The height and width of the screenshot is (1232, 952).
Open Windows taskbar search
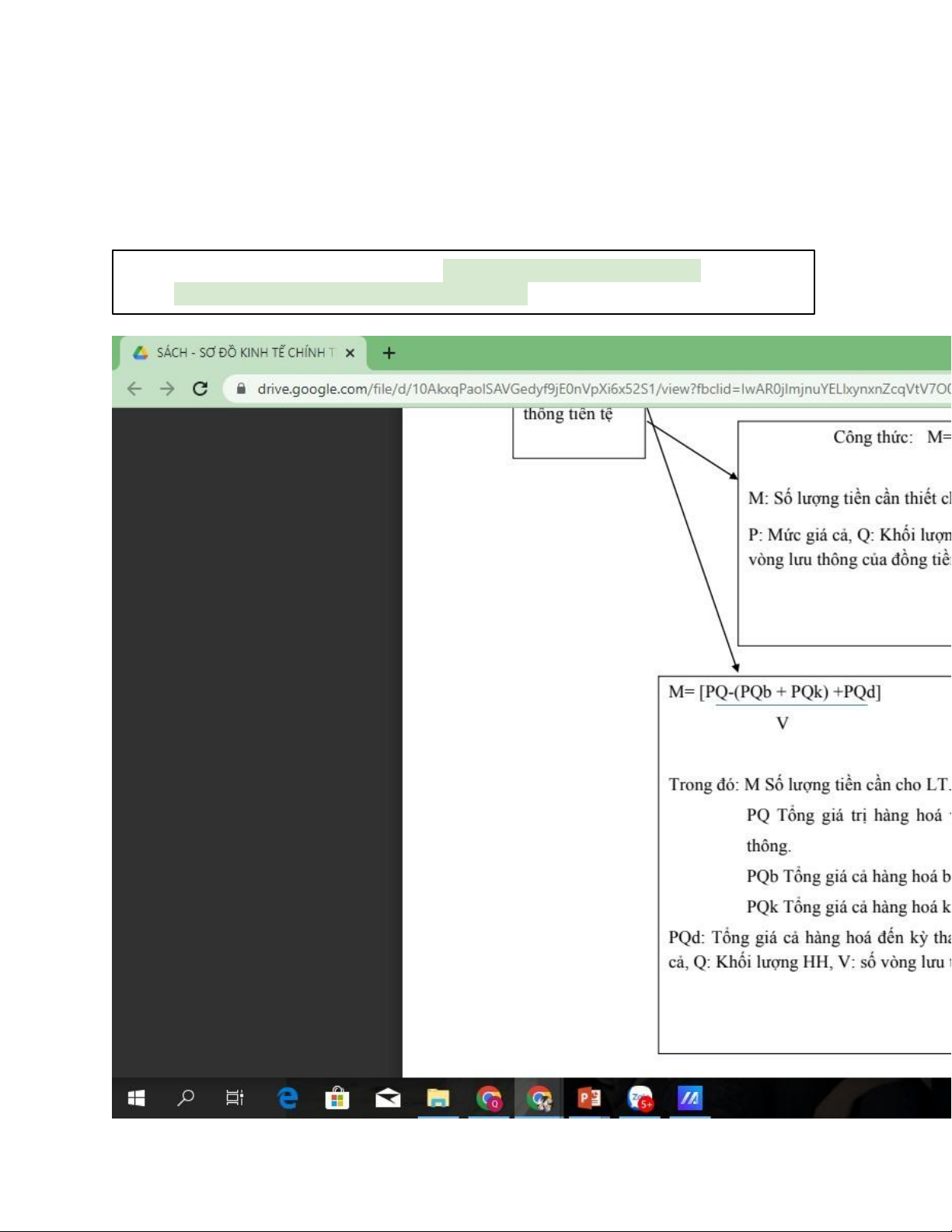[x=186, y=1098]
